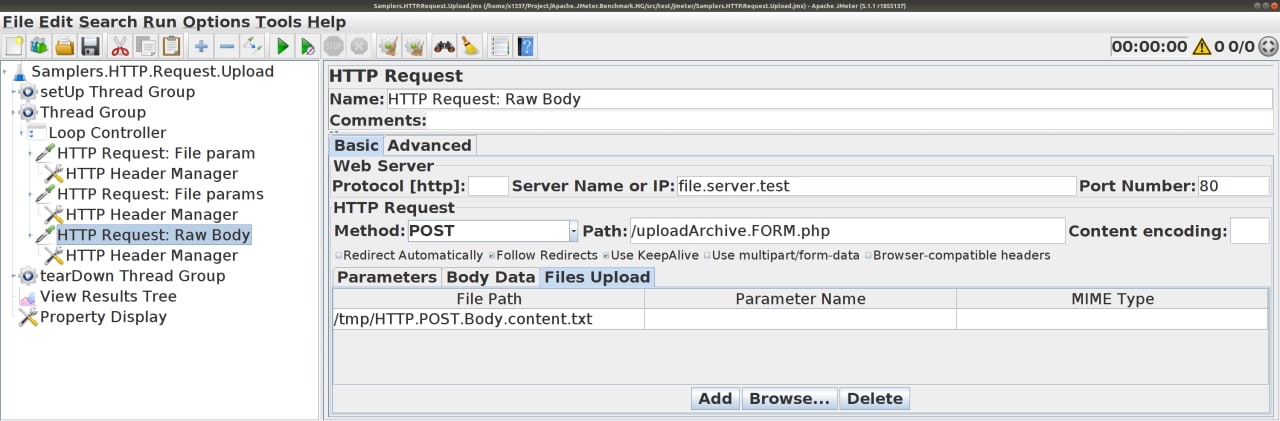Click the Path field /uploadArchive.FORM.php
The width and height of the screenshot is (1280, 421).
[x=847, y=231]
